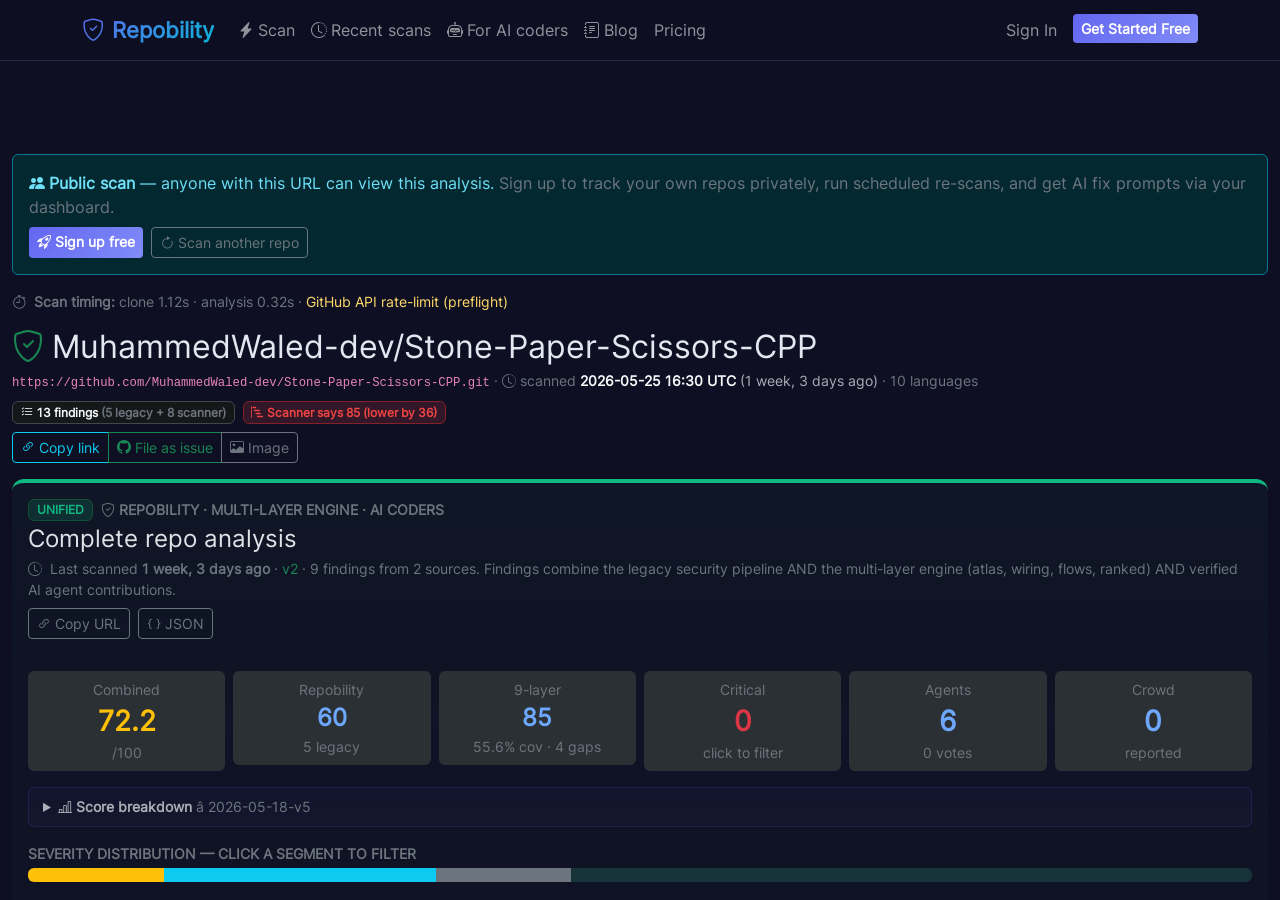1280x900 pixels.
Task: Click the Sign up free button
Action: pyautogui.click(x=86, y=242)
